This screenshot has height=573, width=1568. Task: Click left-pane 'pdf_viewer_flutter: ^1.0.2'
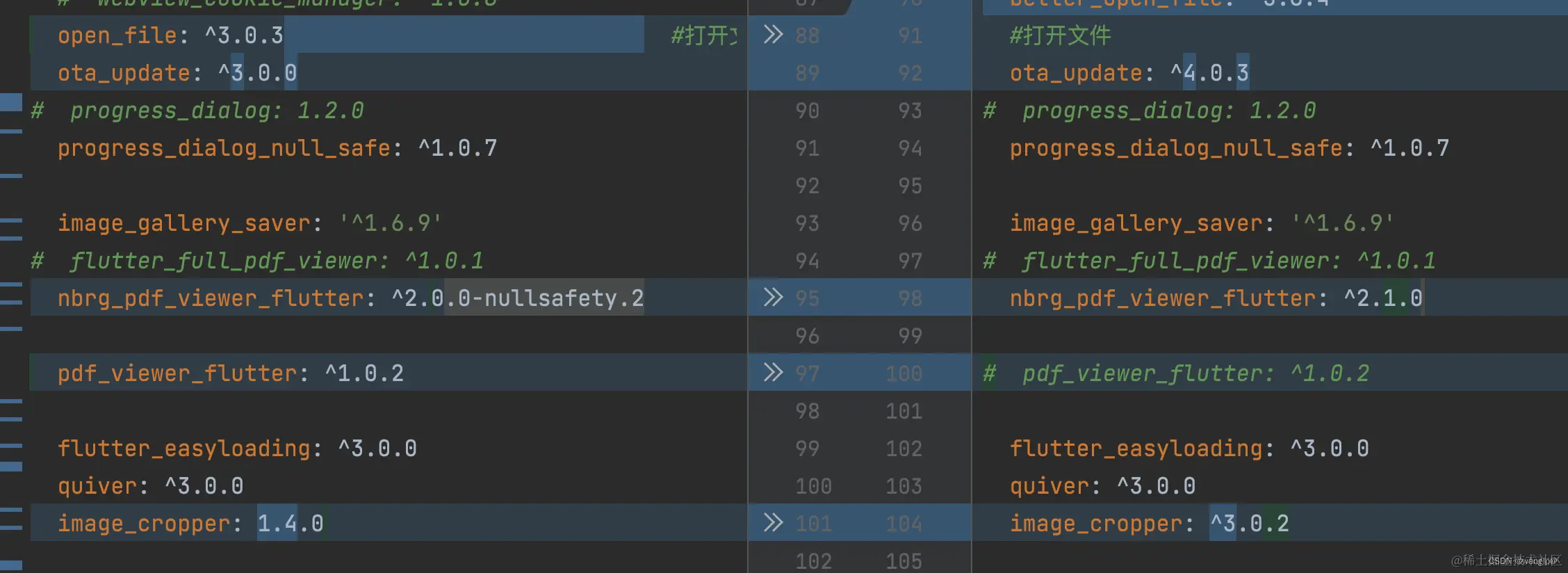tap(231, 373)
